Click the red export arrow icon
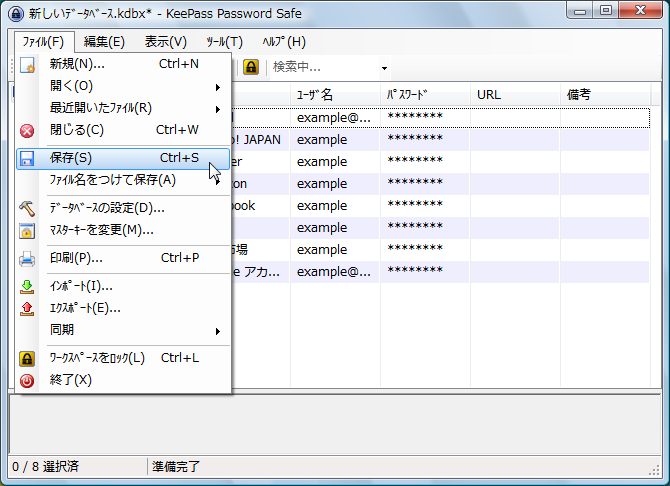The image size is (670, 486). click(27, 309)
